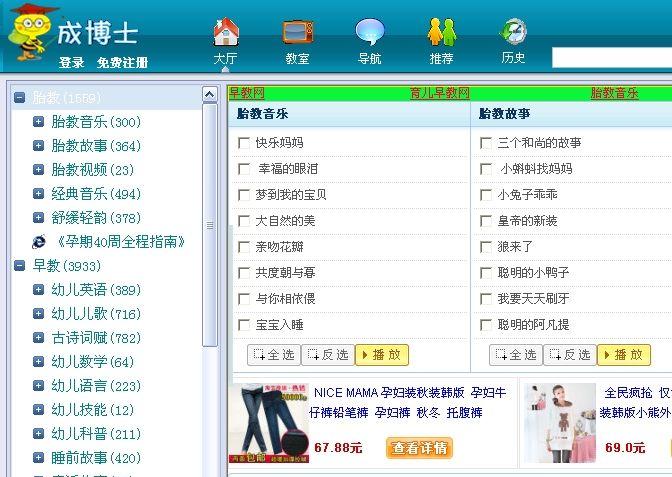Open the 教室 classroom TV icon
This screenshot has width=672, height=477.
pos(297,32)
